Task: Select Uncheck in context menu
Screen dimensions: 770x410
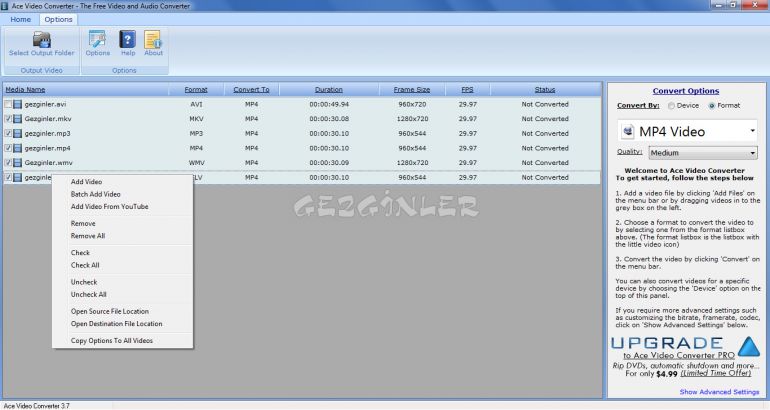Action: pyautogui.click(x=84, y=282)
